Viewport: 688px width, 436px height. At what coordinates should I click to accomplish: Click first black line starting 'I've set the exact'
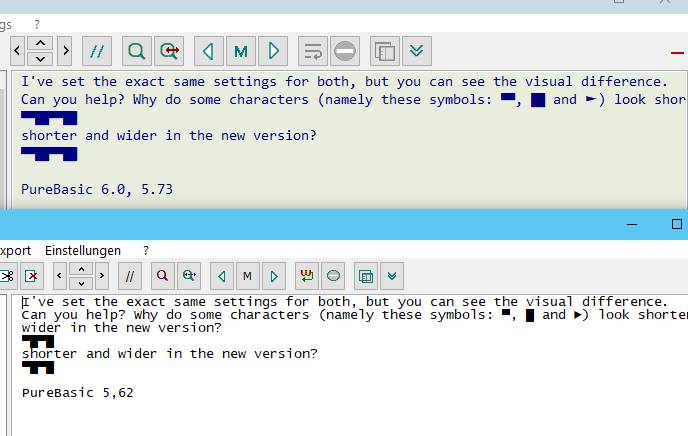345,302
